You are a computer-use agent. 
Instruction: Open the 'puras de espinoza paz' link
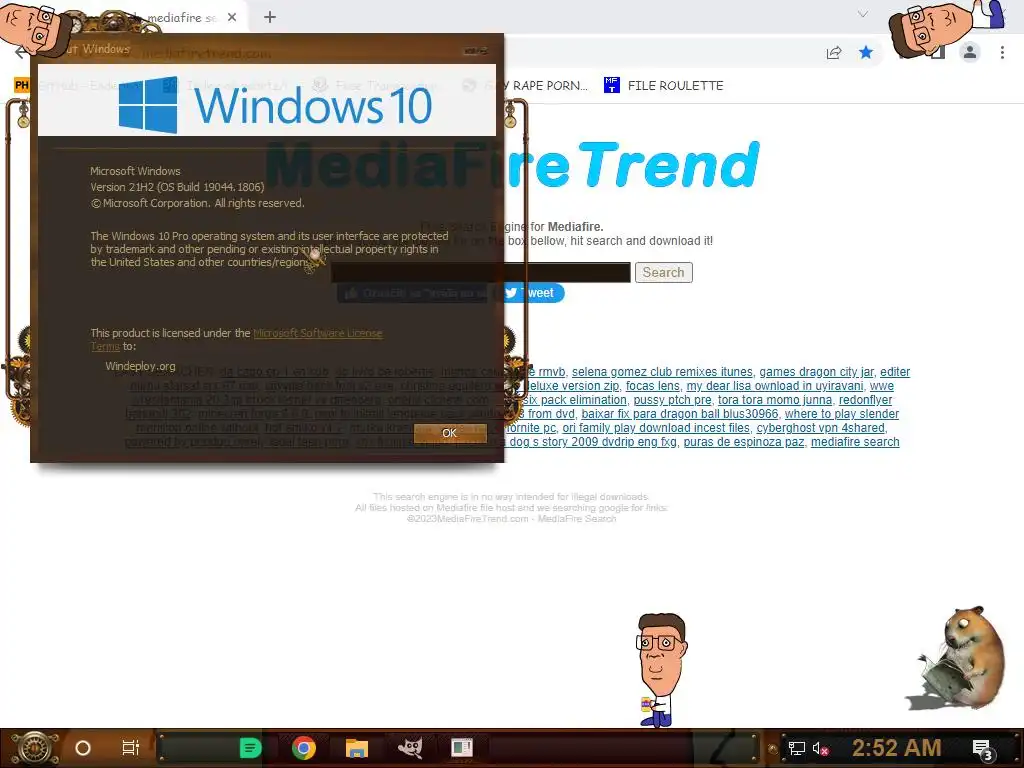[x=744, y=442]
